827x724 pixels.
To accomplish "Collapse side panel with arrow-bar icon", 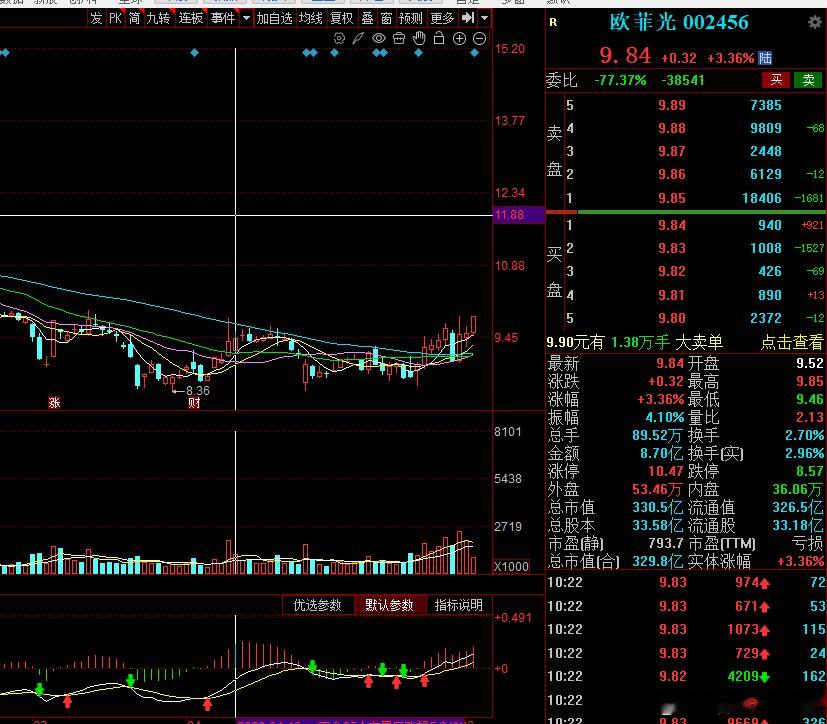I will click(468, 18).
